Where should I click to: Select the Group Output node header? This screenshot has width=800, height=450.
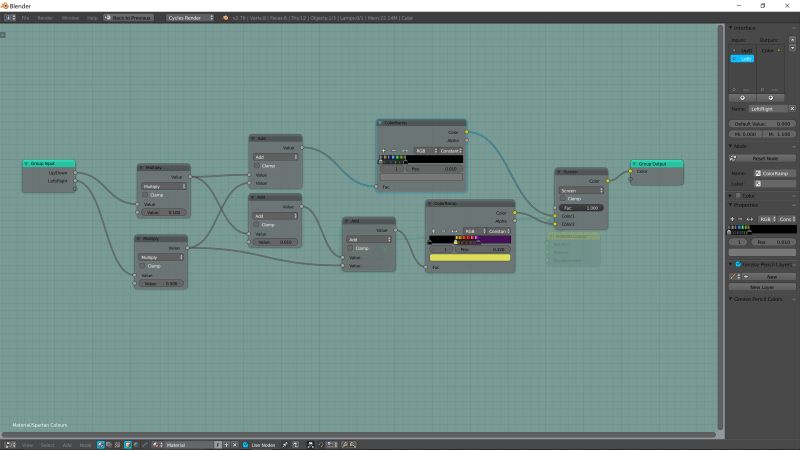(x=657, y=164)
